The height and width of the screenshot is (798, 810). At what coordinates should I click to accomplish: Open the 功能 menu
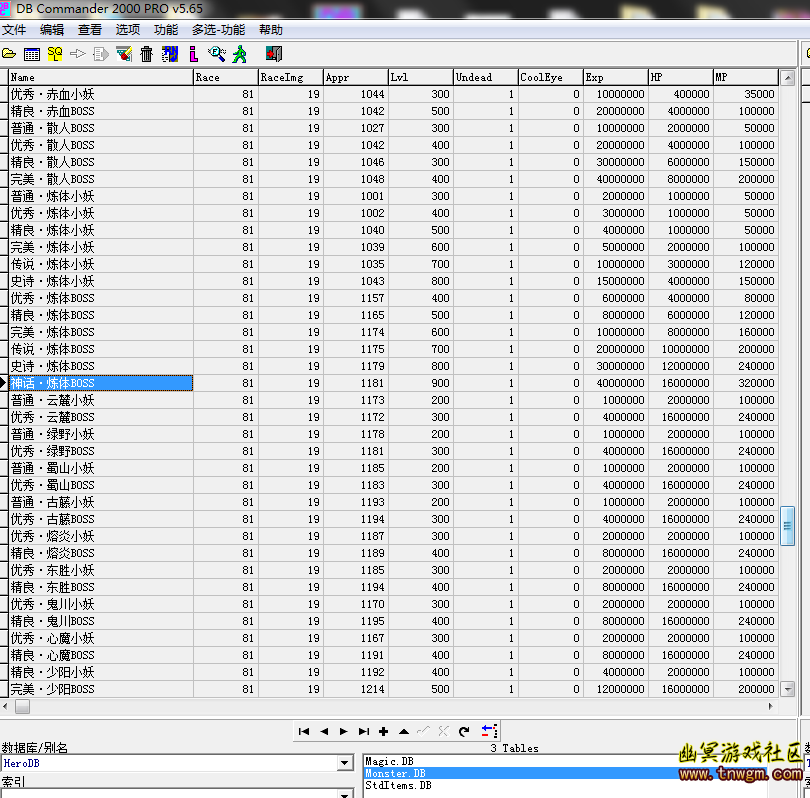pyautogui.click(x=166, y=30)
